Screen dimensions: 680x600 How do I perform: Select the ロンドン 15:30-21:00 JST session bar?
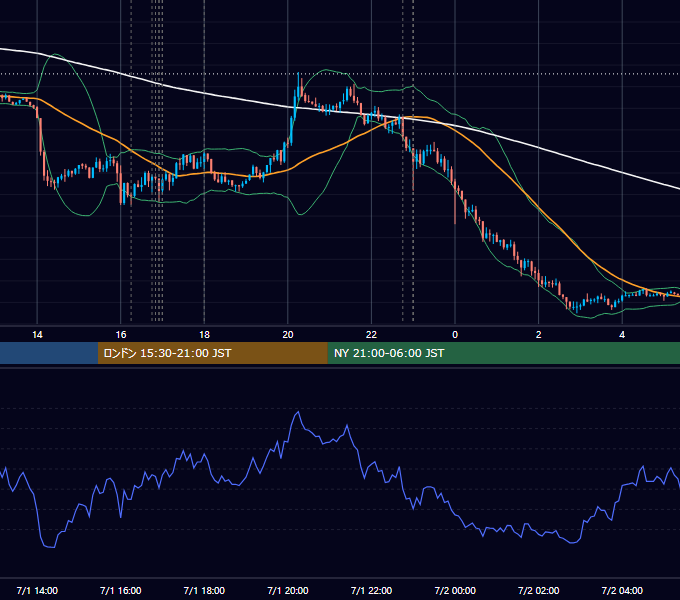[212, 353]
